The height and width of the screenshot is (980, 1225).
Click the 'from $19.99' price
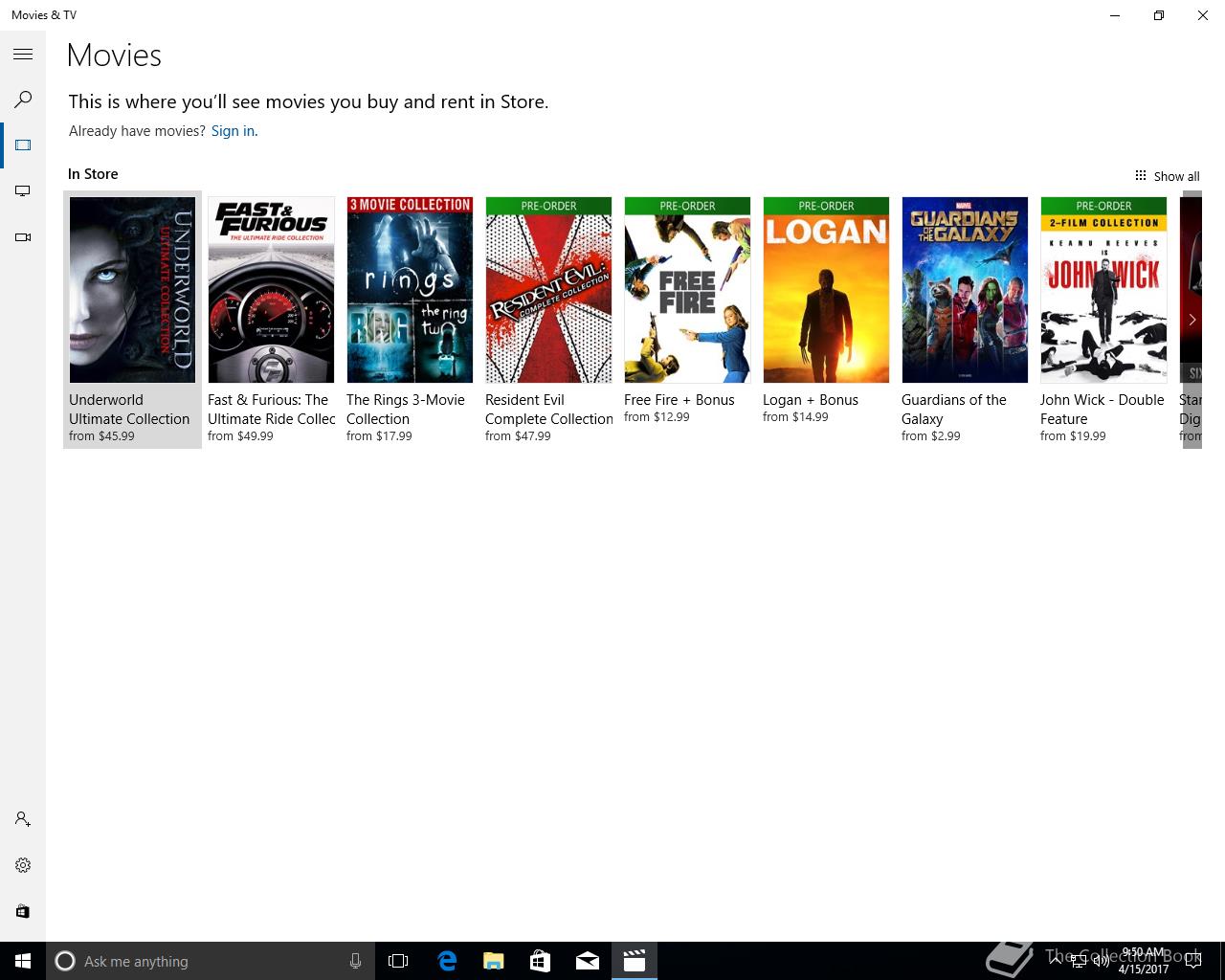[x=1073, y=436]
